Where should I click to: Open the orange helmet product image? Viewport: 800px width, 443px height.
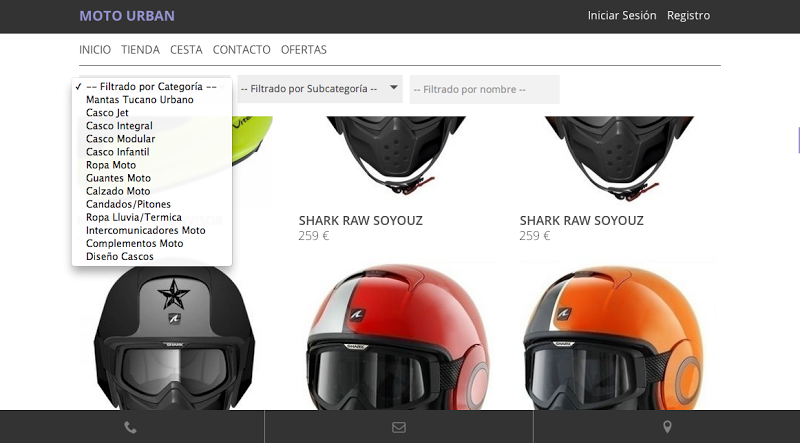pyautogui.click(x=614, y=337)
